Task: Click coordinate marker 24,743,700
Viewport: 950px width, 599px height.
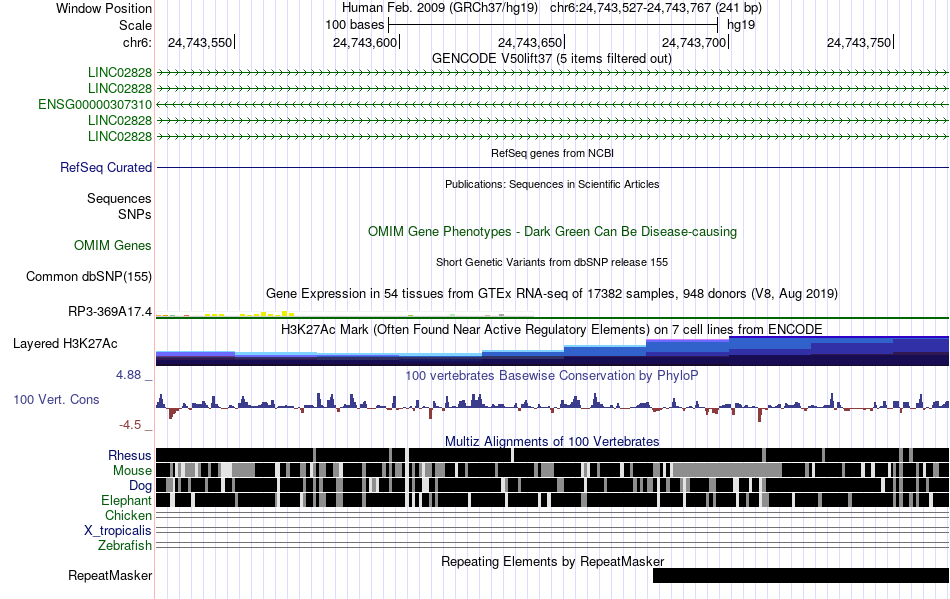Action: (694, 42)
